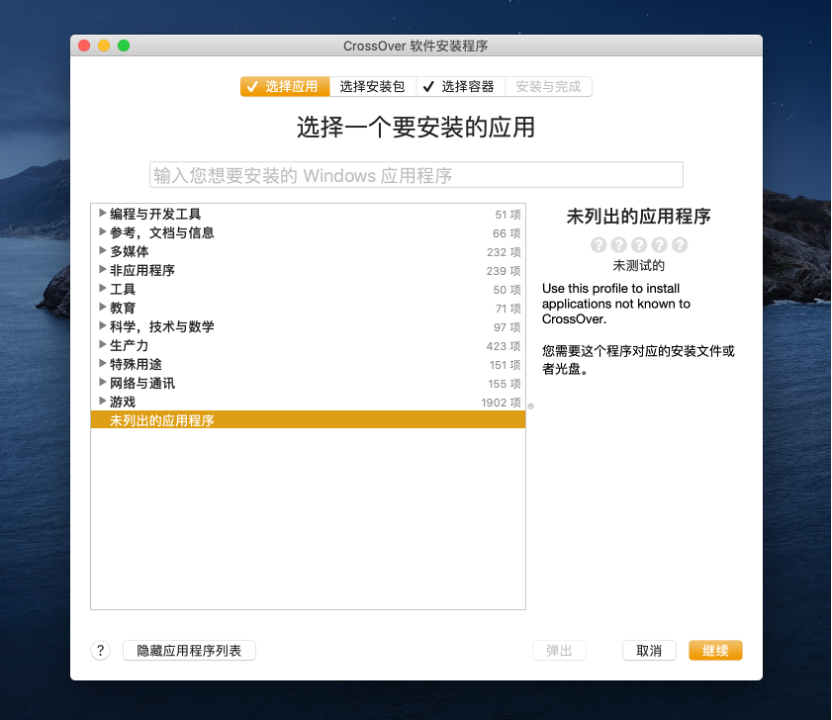Switch to the 选择应用 tab

pos(285,86)
